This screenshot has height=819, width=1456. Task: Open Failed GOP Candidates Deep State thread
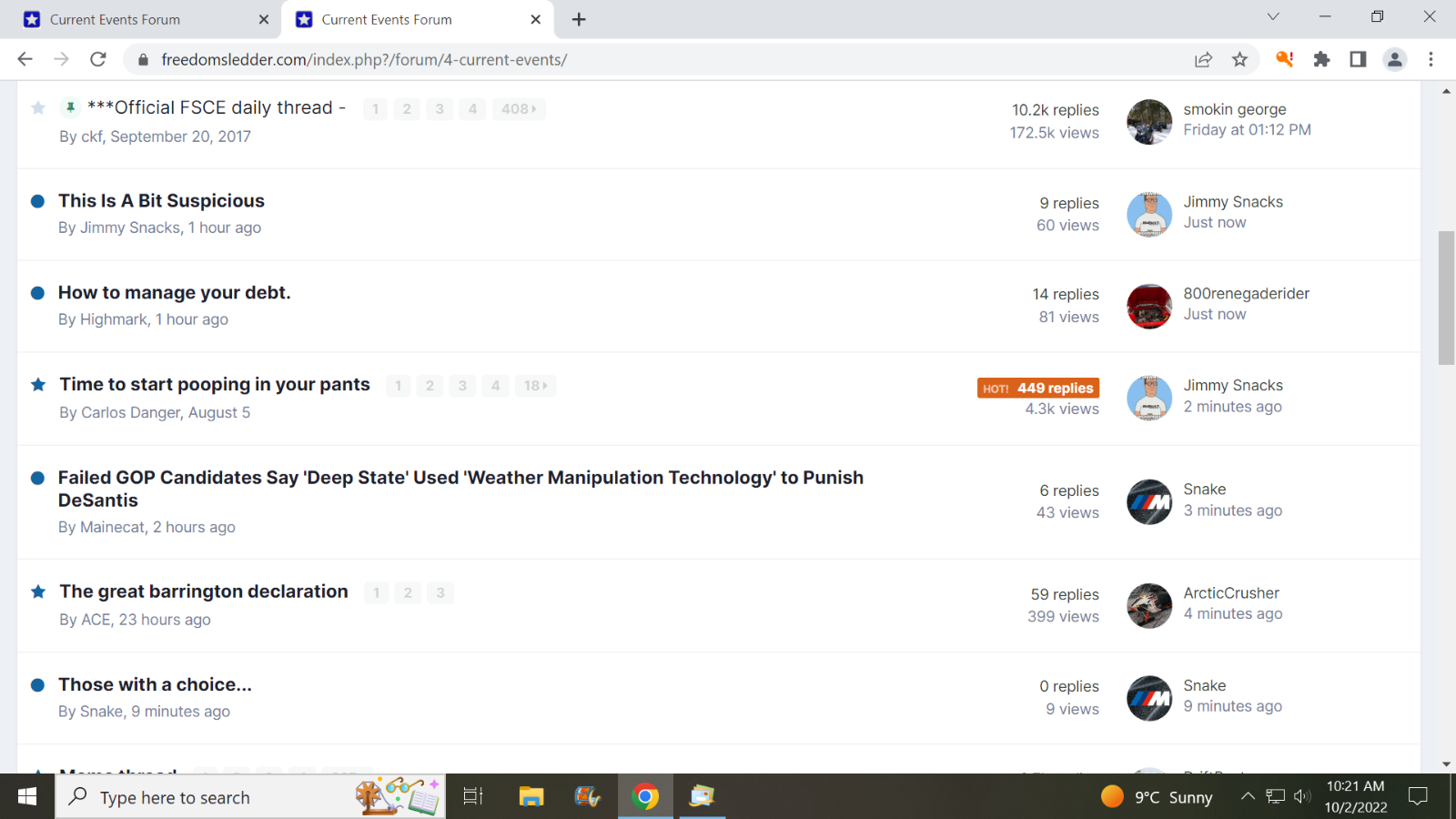pyautogui.click(x=460, y=489)
